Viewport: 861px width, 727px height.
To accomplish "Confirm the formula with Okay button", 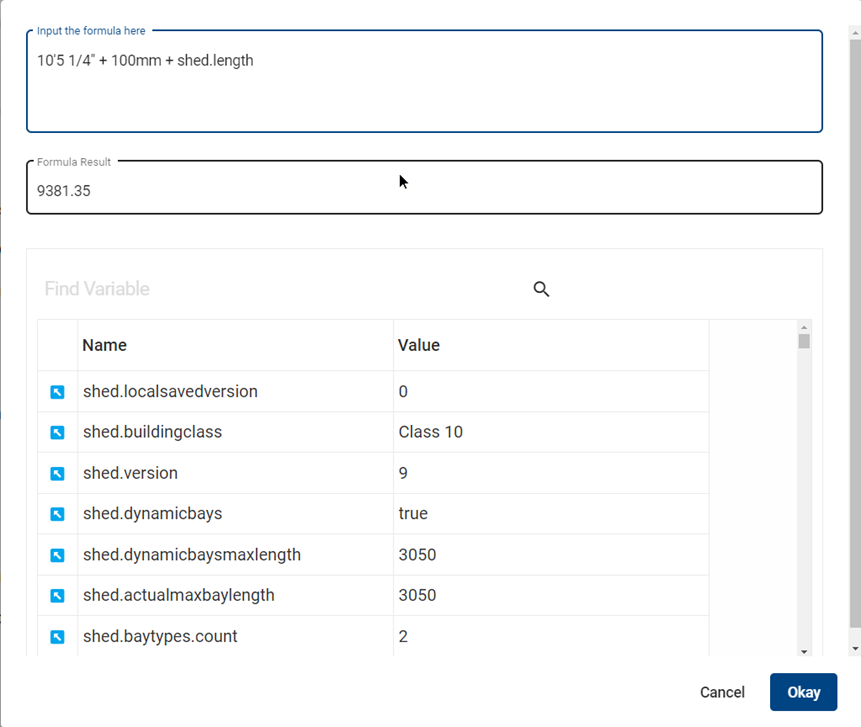I will pyautogui.click(x=803, y=692).
